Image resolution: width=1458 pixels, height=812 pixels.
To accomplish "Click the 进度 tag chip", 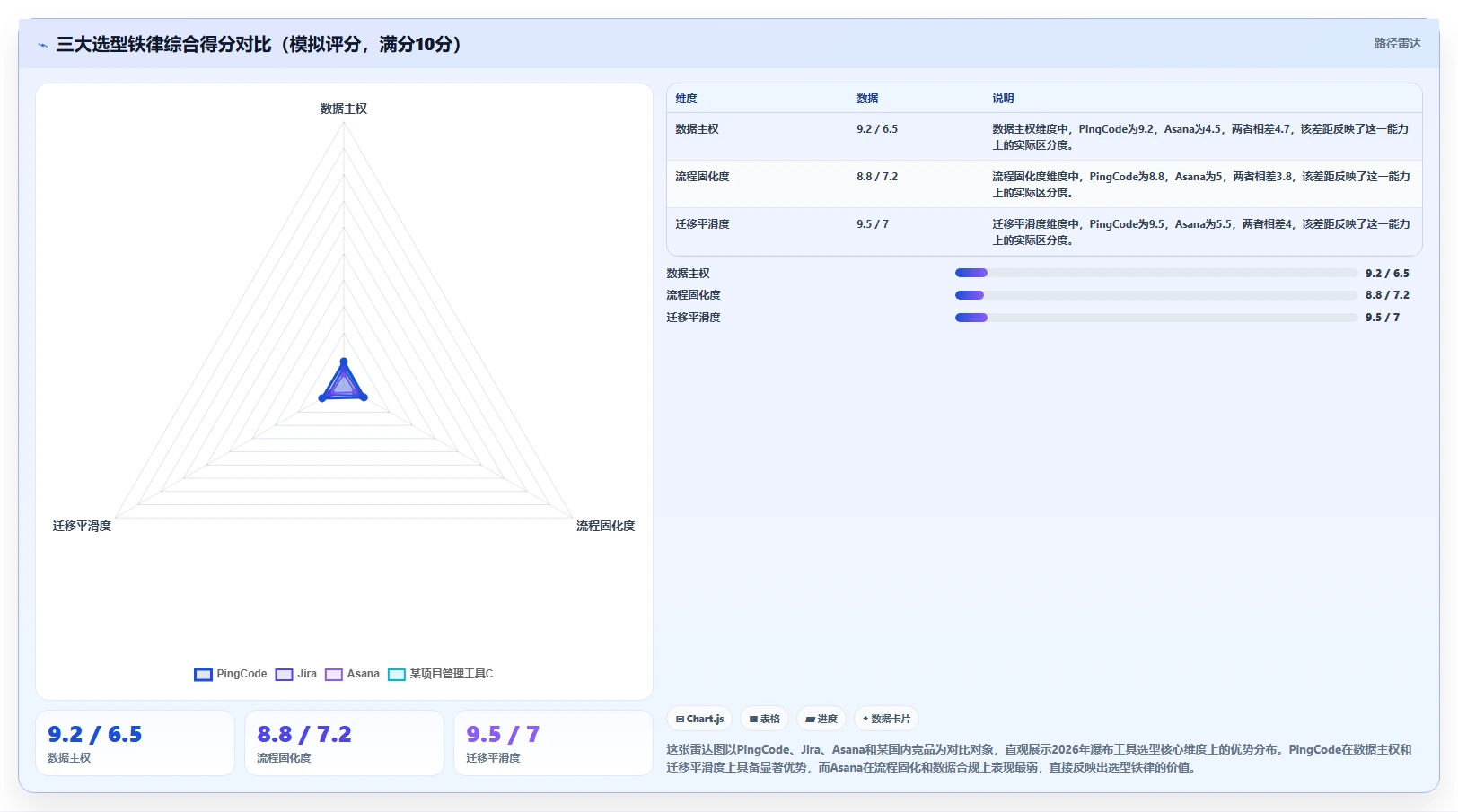I will [821, 719].
